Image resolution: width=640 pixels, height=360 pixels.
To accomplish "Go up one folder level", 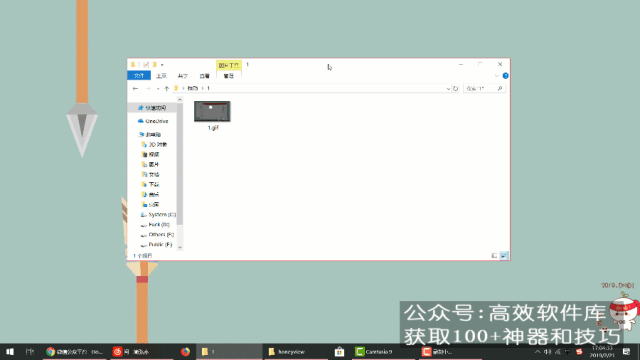I will point(167,89).
